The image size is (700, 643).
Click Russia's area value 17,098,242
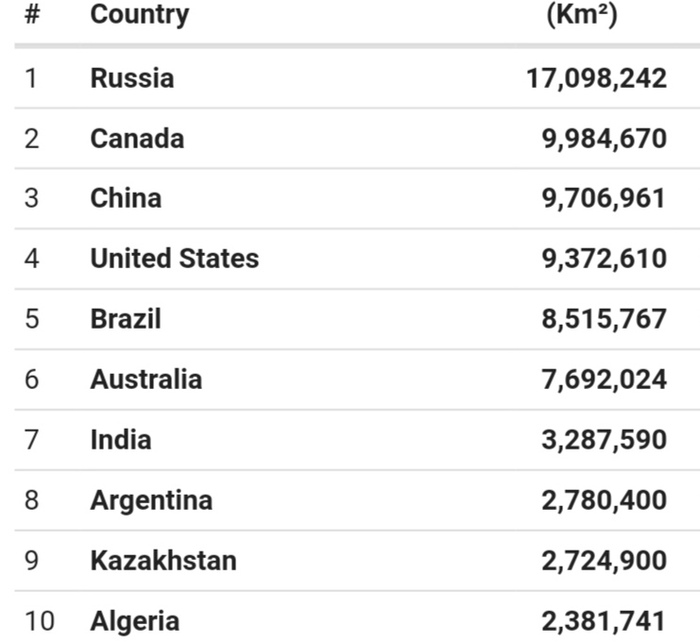tap(596, 78)
